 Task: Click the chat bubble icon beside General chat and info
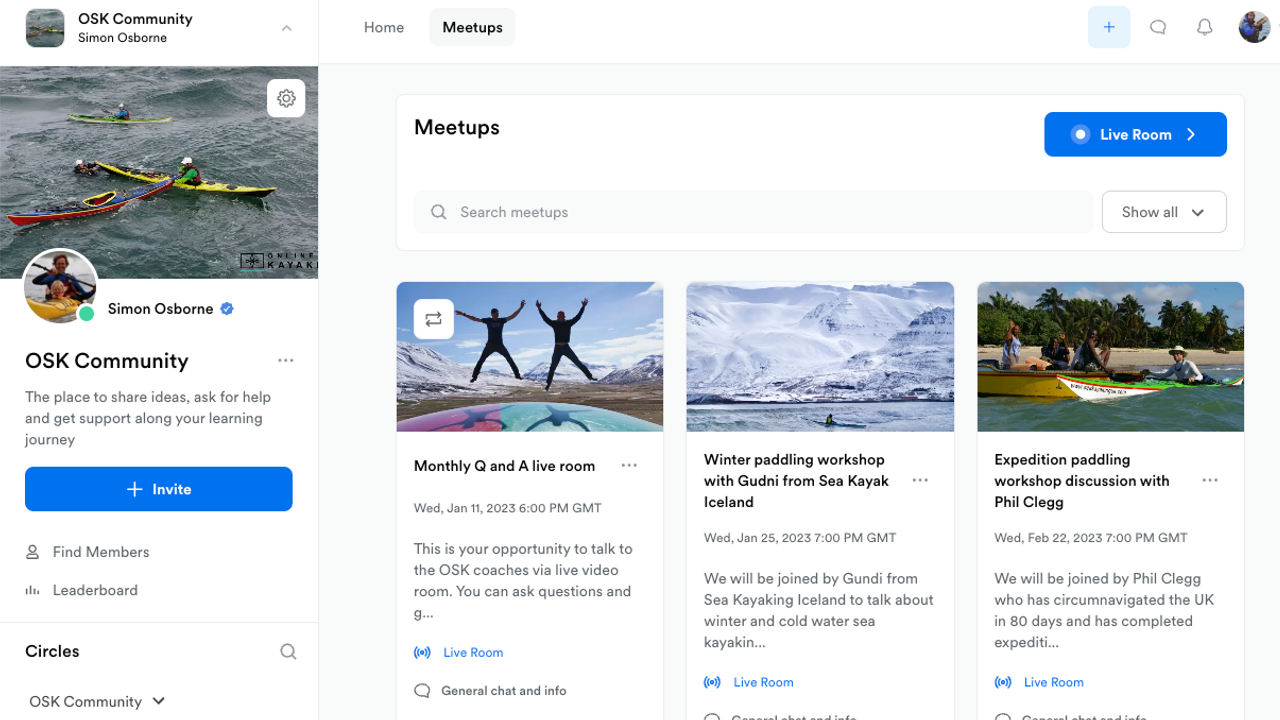422,691
